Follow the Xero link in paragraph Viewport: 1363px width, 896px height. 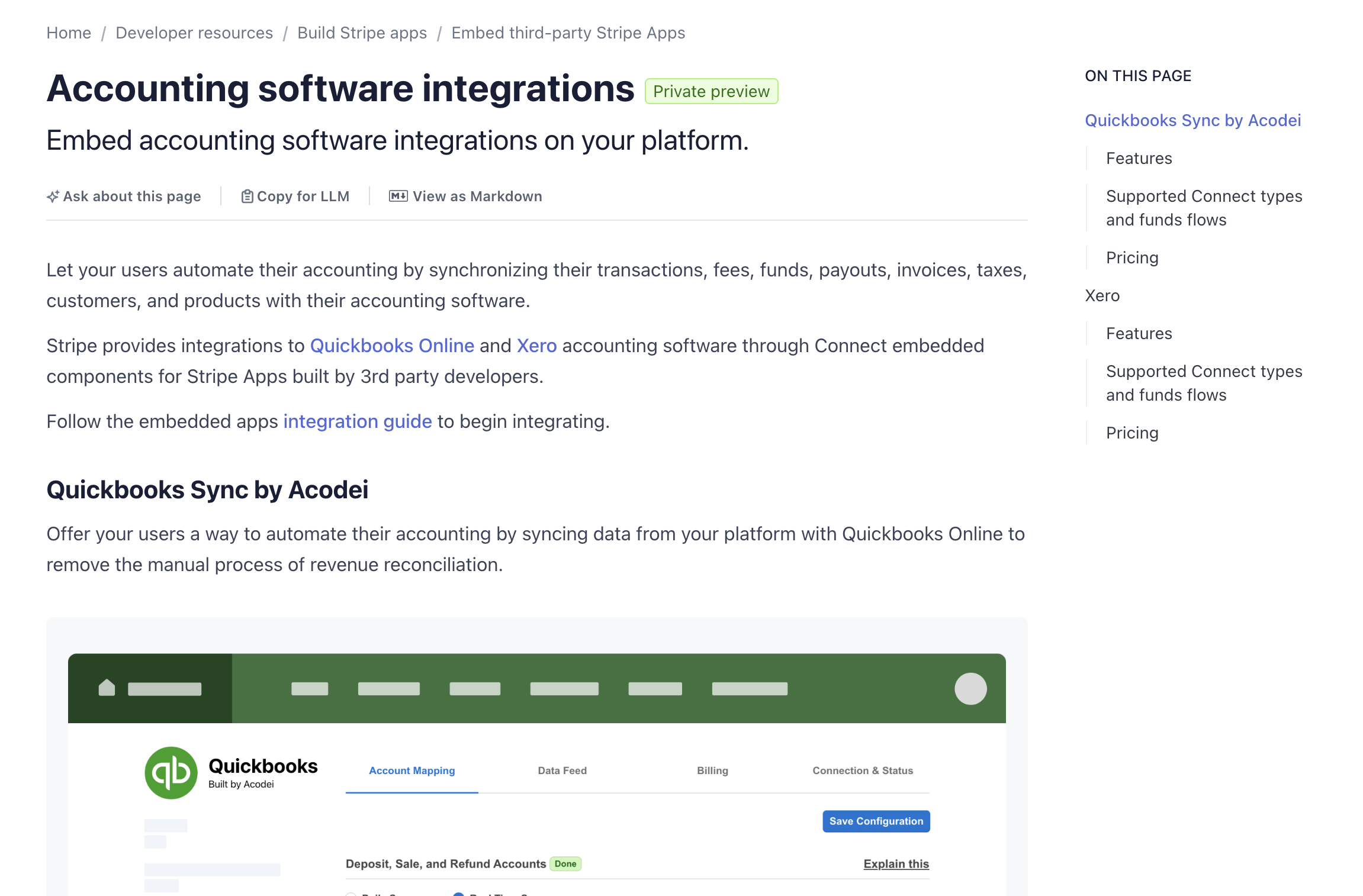pyautogui.click(x=536, y=346)
